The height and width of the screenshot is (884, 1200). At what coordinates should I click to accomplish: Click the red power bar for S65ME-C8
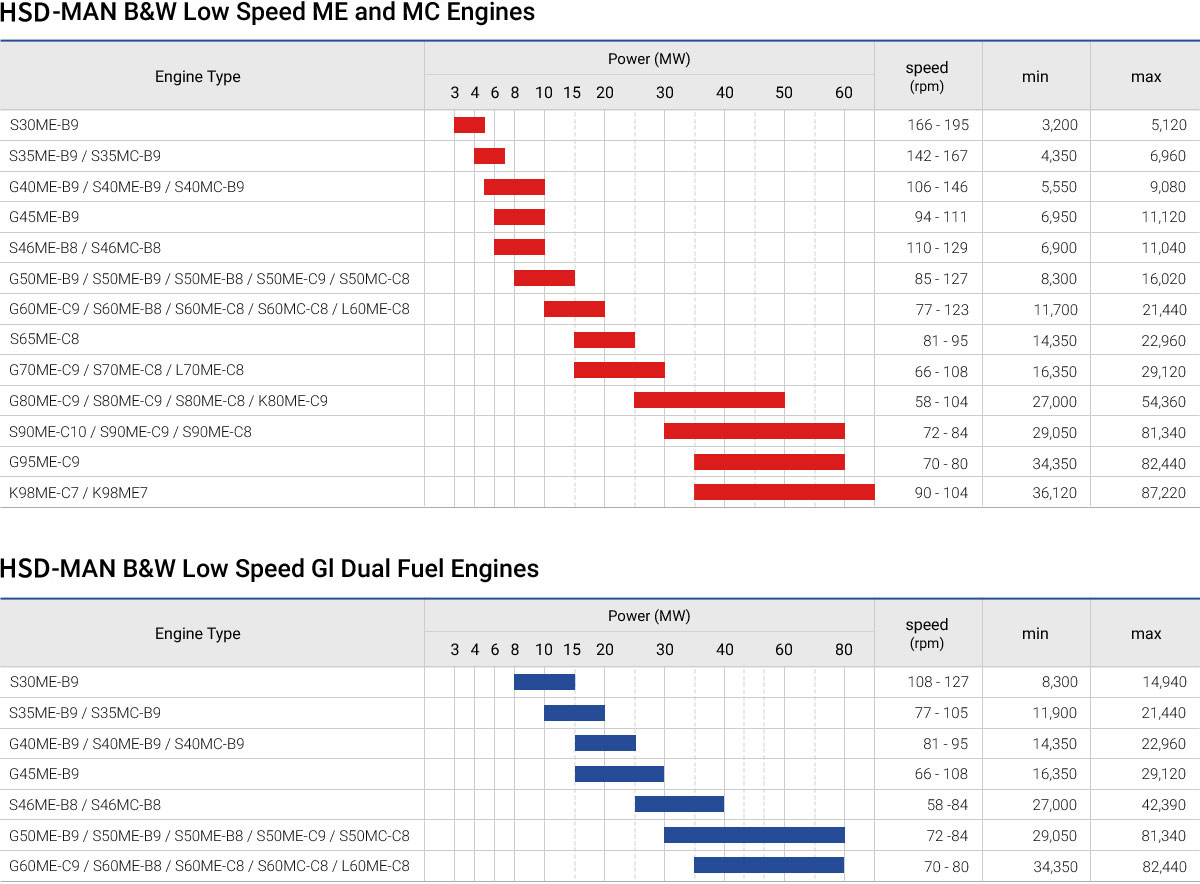tap(604, 340)
